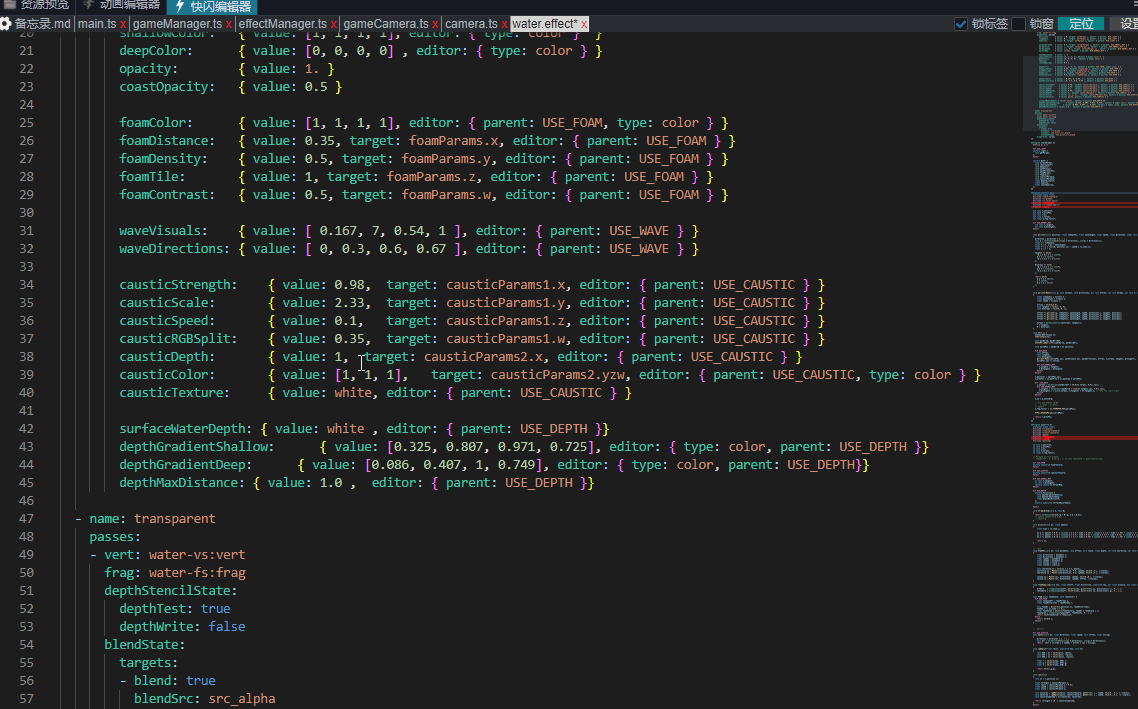Click the 'foamColor:' property name
This screenshot has height=709, width=1138.
(x=156, y=123)
